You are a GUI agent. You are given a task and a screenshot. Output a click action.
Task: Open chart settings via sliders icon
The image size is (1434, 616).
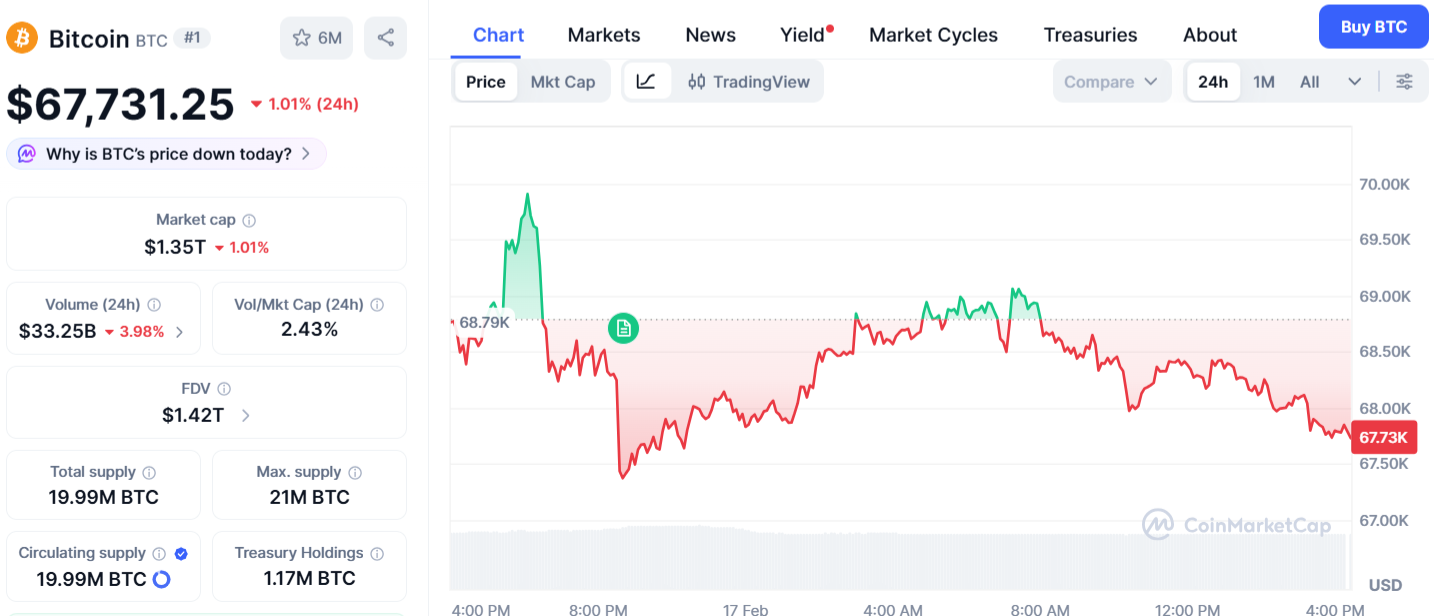tap(1406, 81)
